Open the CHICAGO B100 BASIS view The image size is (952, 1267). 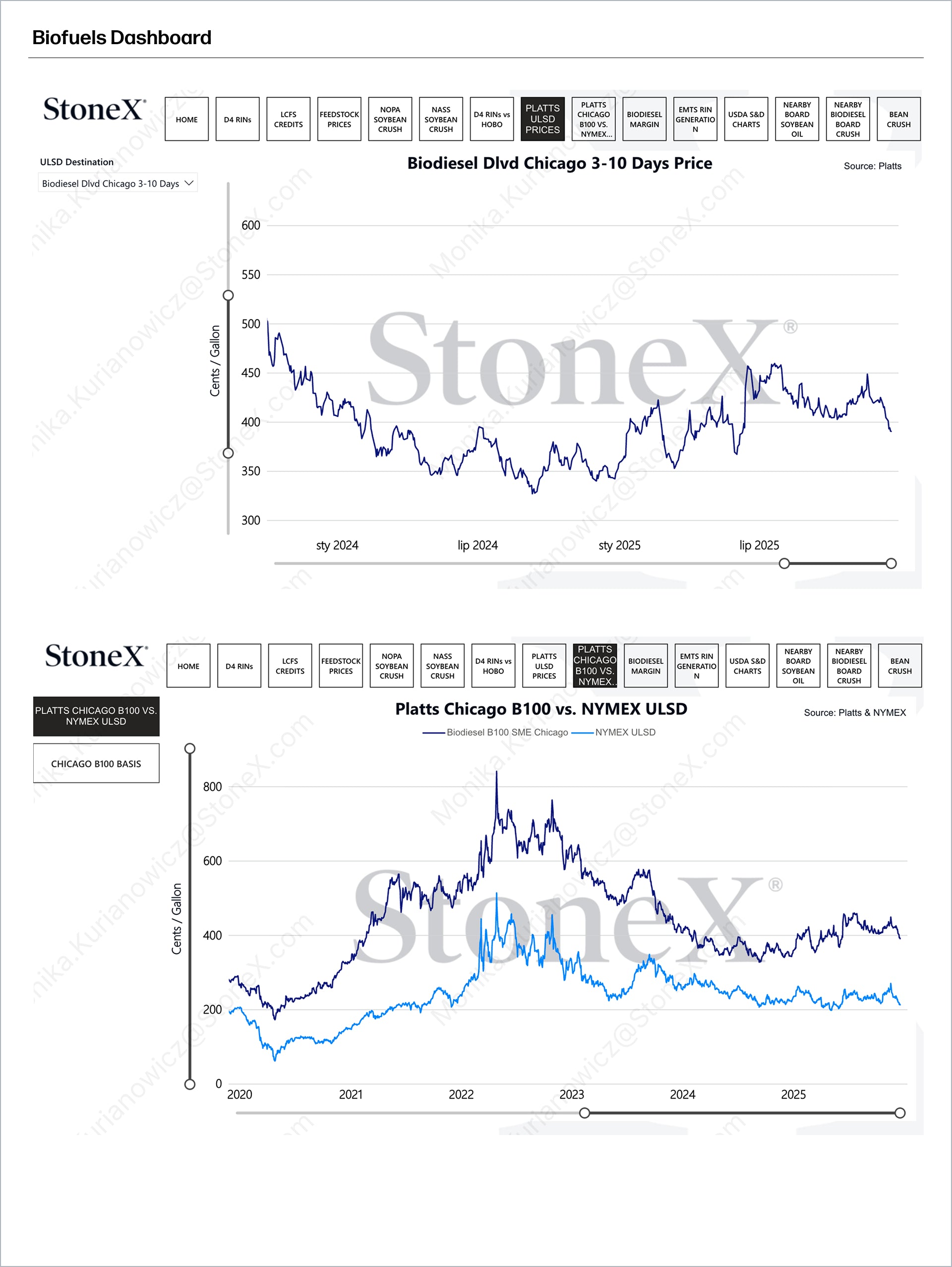(x=96, y=763)
